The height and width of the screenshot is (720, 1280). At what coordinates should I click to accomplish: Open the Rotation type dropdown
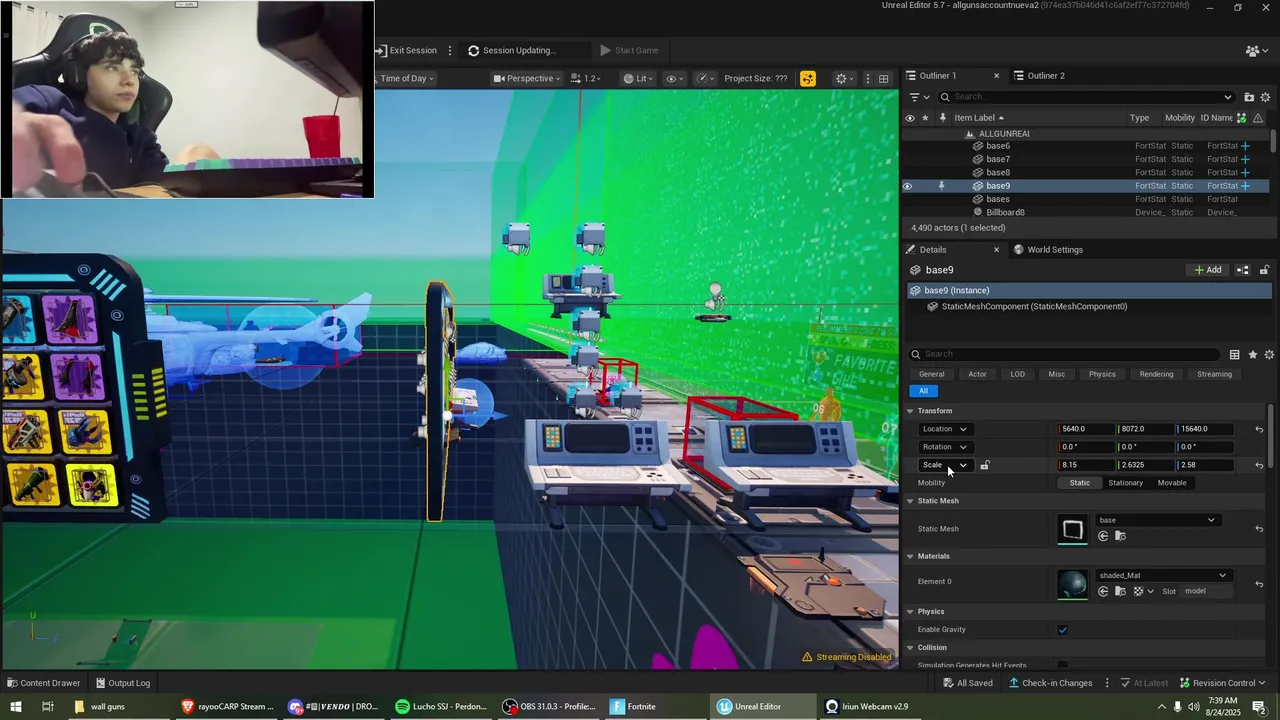[x=945, y=447]
